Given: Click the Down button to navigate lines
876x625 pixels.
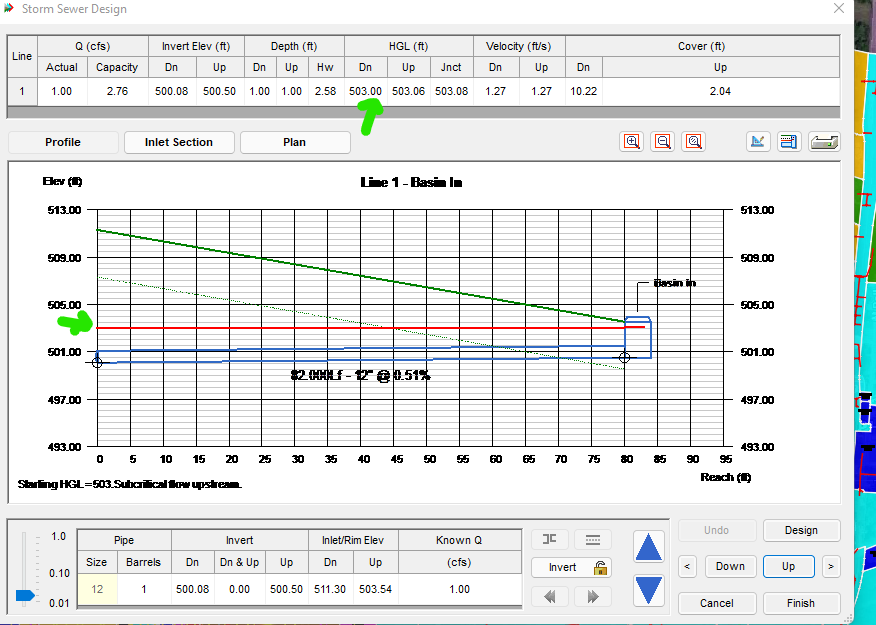Looking at the screenshot, I should tap(730, 566).
